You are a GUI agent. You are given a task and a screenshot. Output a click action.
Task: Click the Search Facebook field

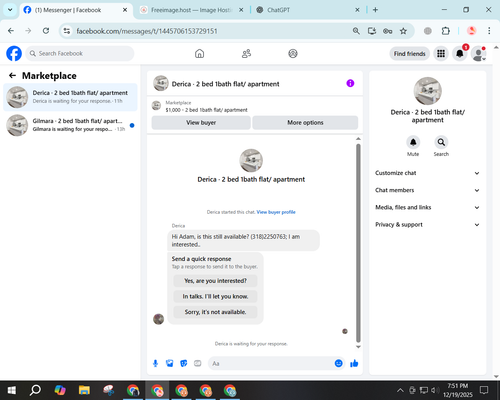click(x=80, y=53)
